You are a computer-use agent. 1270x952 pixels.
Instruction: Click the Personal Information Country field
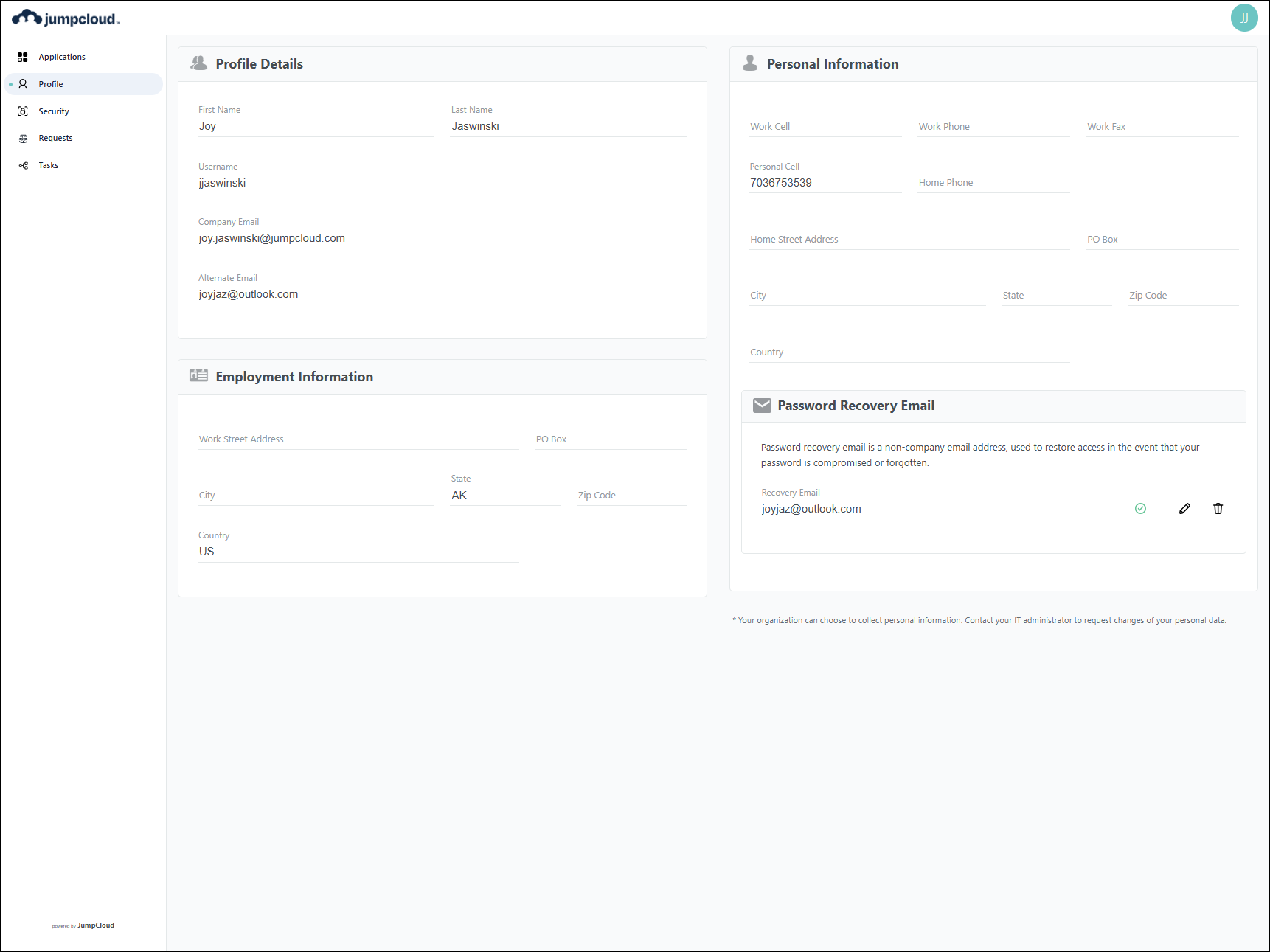point(909,352)
